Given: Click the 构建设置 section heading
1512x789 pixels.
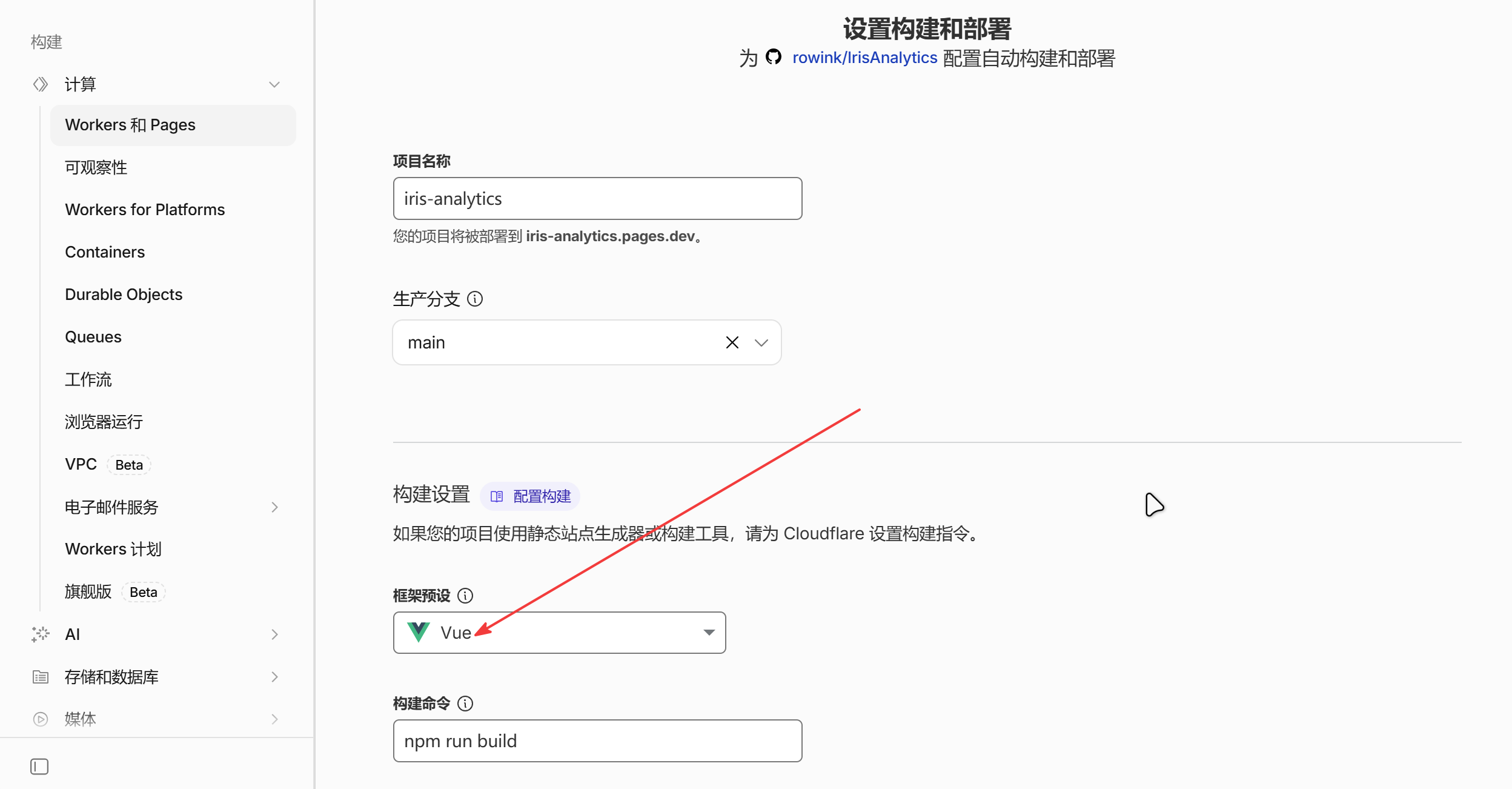Looking at the screenshot, I should (431, 494).
